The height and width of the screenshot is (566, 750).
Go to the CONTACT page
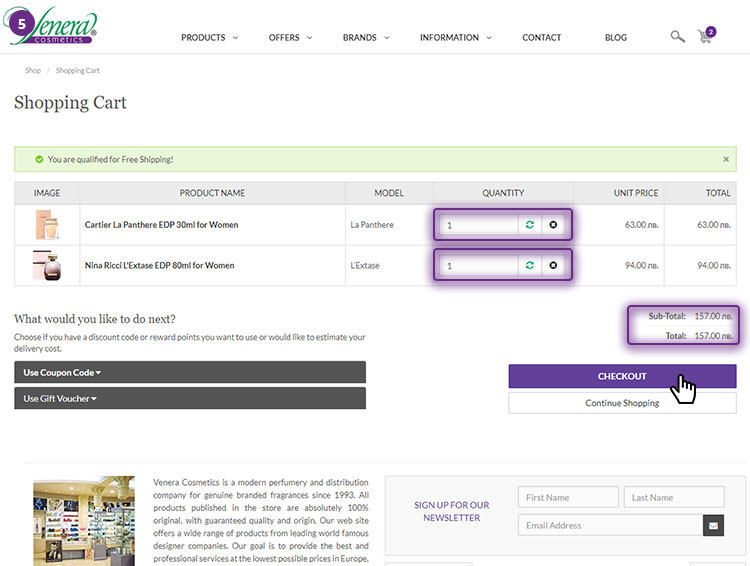point(541,37)
